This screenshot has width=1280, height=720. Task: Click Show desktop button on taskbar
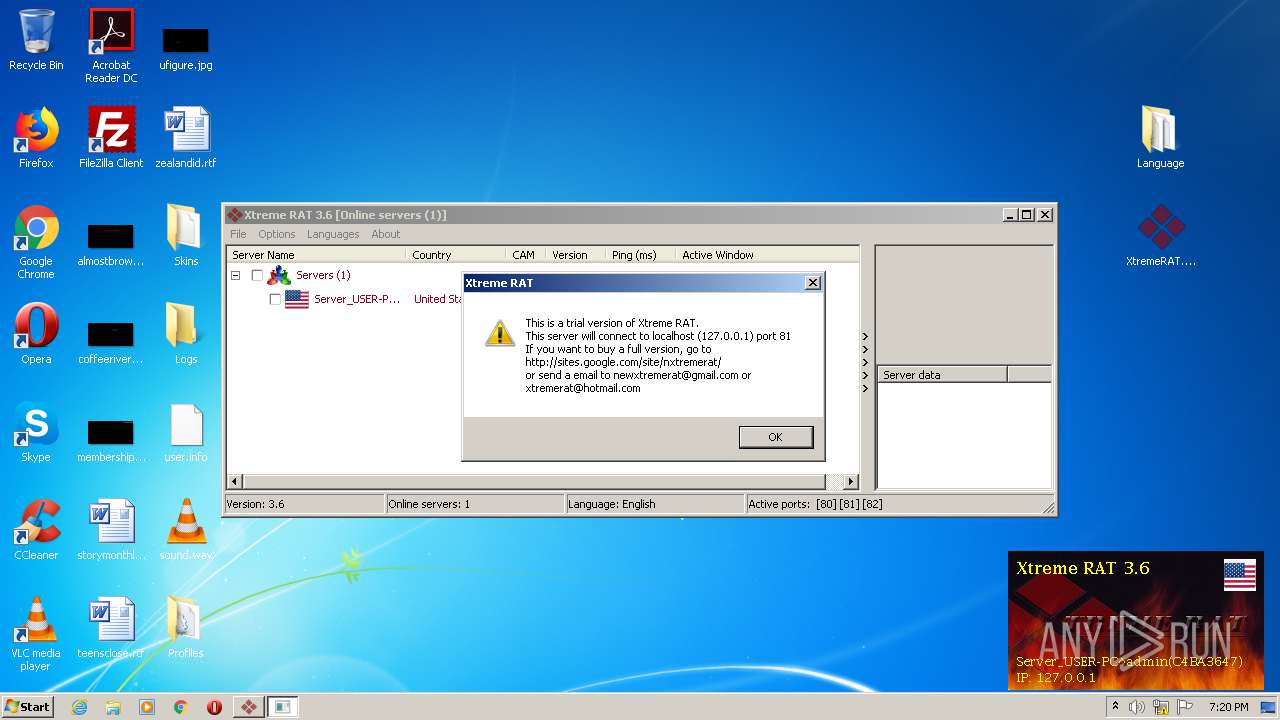click(1270, 707)
